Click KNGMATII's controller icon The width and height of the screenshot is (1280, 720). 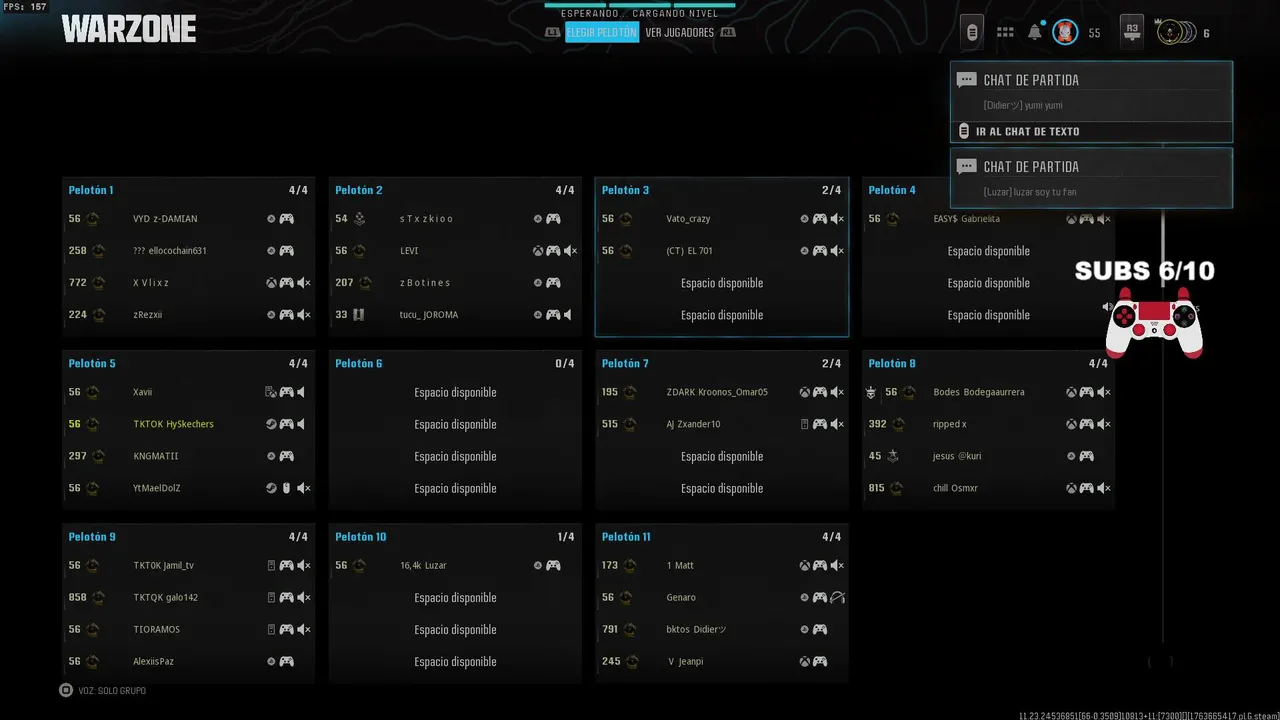(286, 456)
